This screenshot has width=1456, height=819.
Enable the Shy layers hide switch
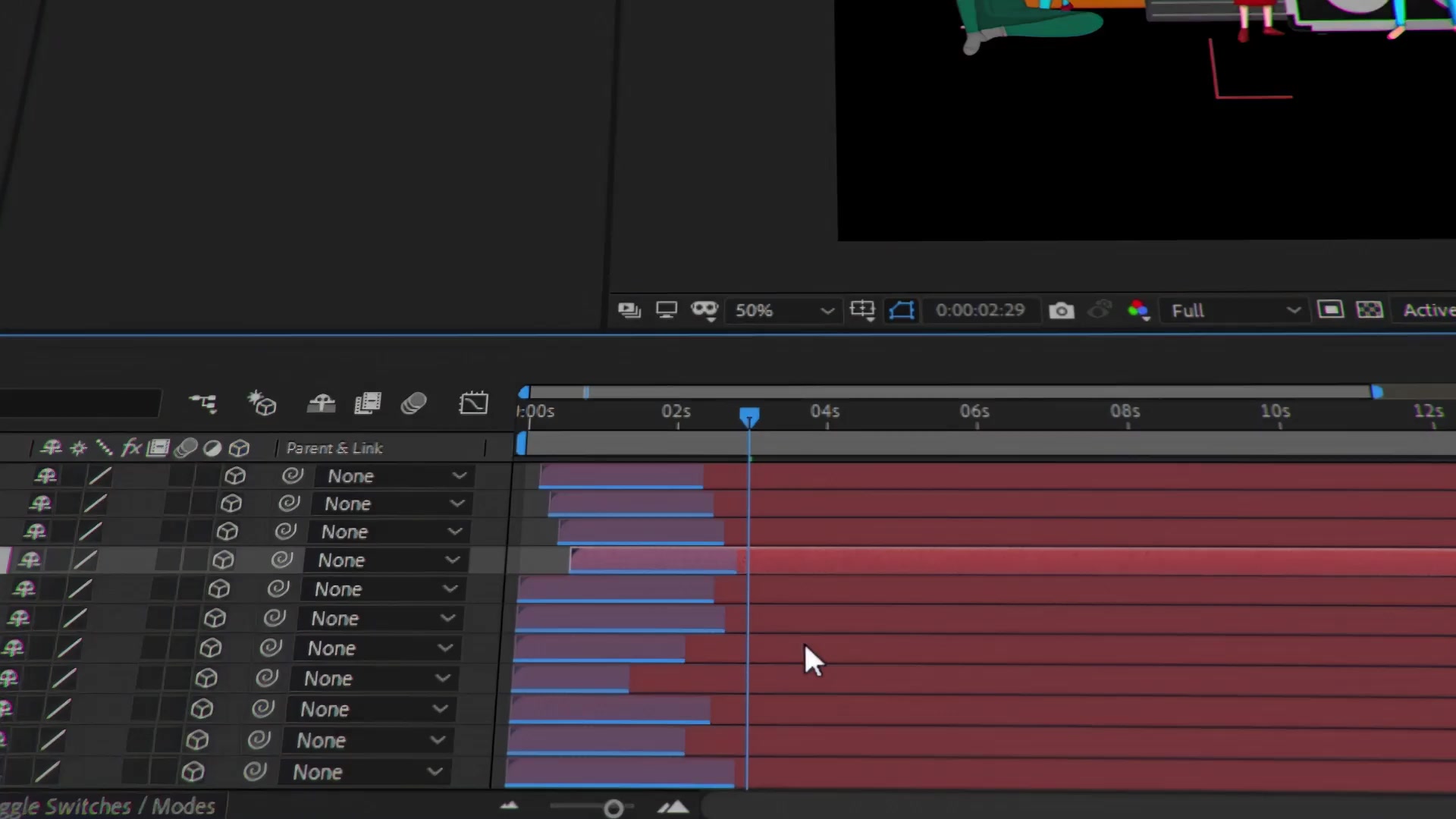coord(321,403)
